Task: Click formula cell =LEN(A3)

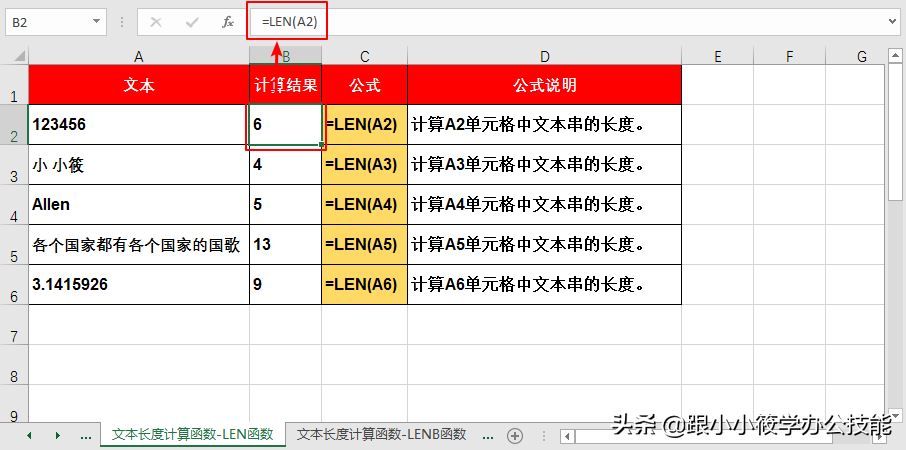Action: [365, 165]
